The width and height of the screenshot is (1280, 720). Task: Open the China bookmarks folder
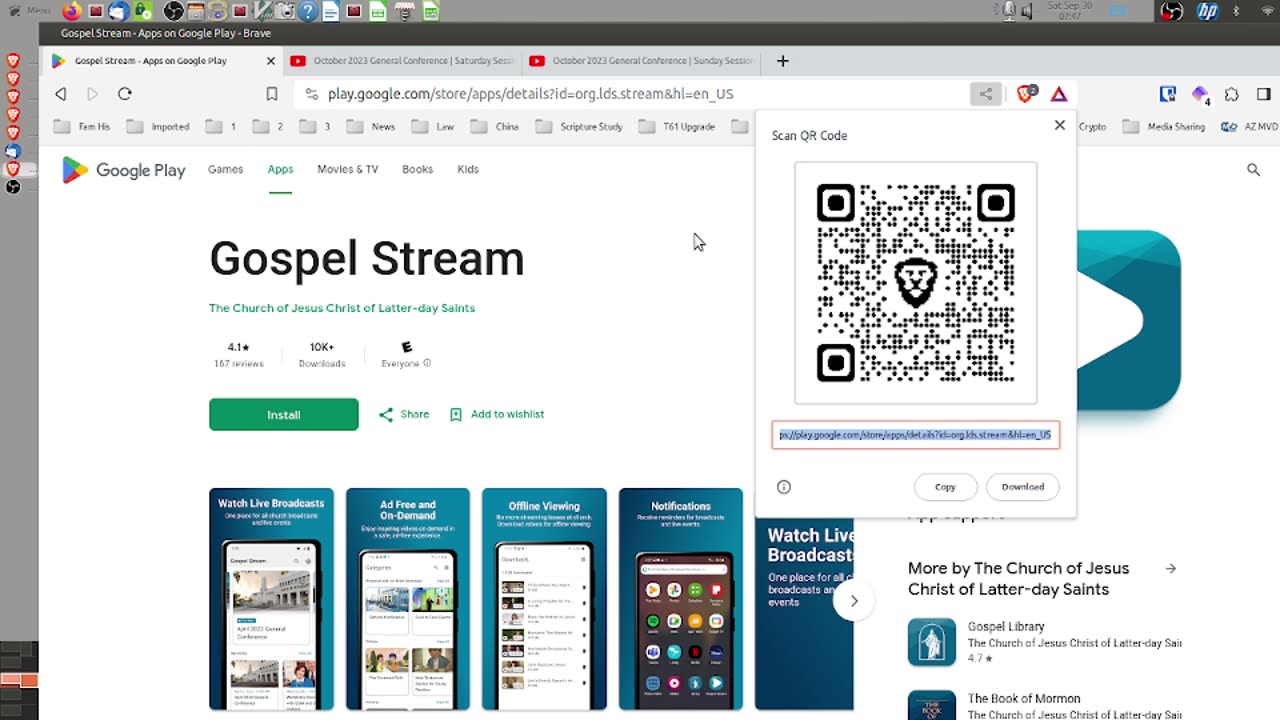pyautogui.click(x=494, y=127)
